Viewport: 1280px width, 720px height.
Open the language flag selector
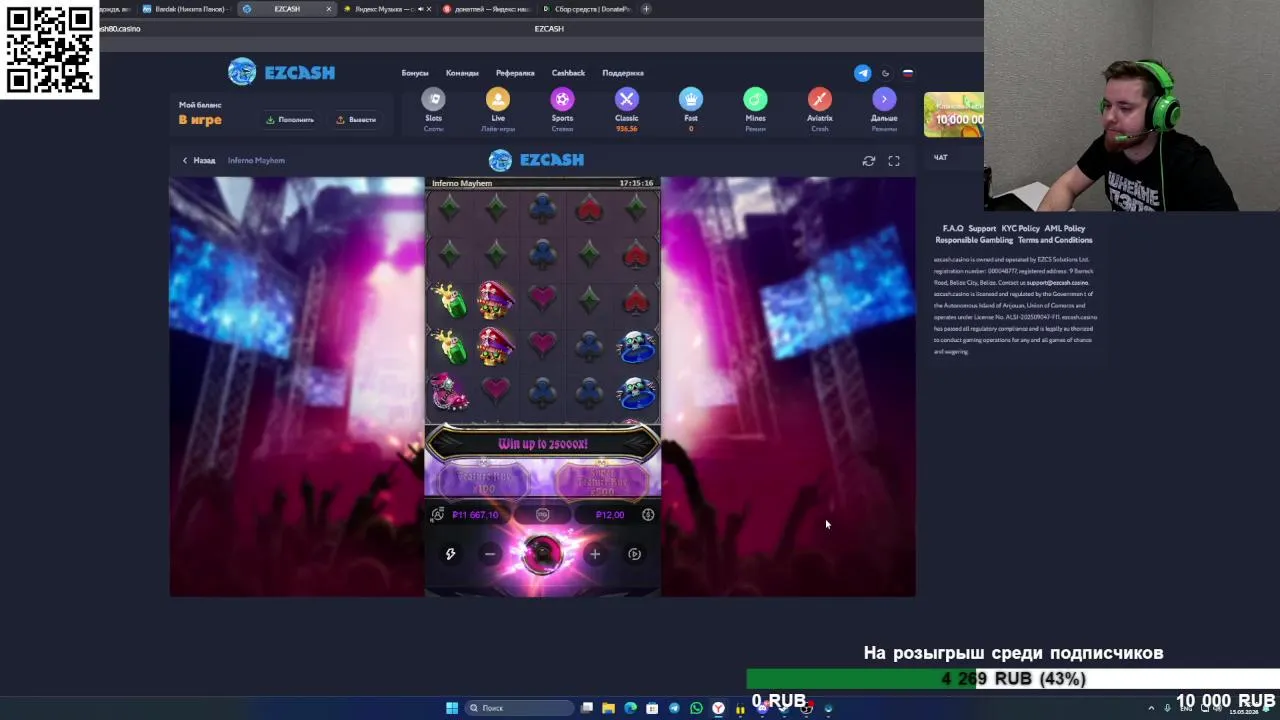(x=908, y=73)
